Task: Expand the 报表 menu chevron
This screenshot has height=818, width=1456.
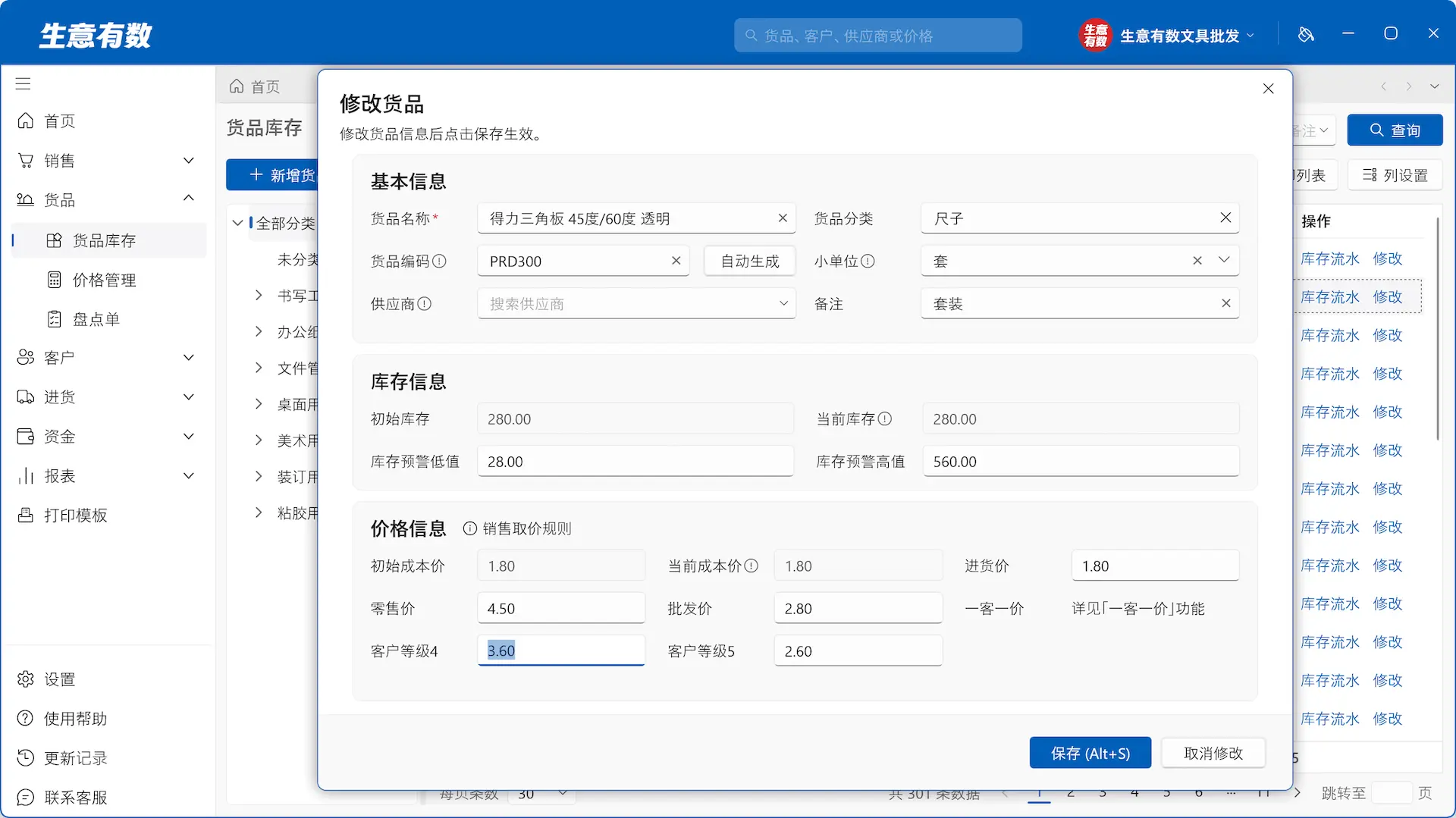Action: [x=189, y=476]
